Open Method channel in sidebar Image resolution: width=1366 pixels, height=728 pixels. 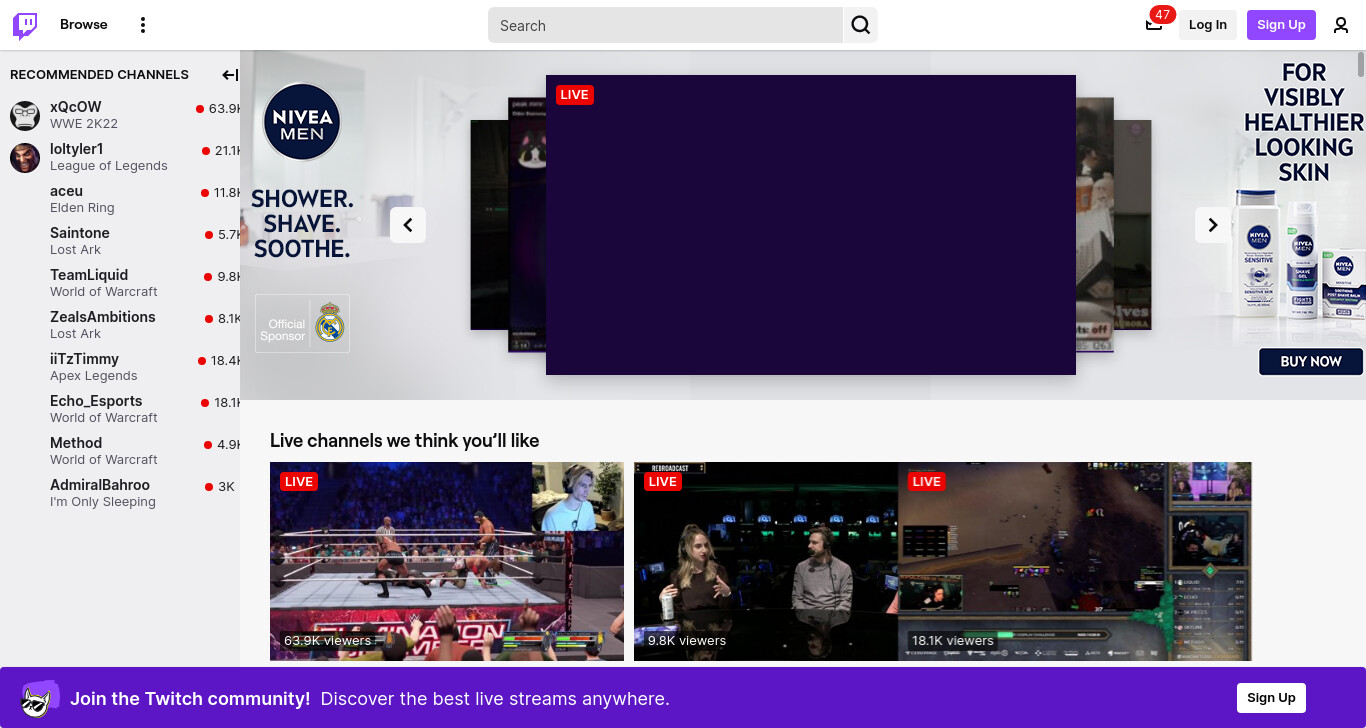click(x=120, y=451)
